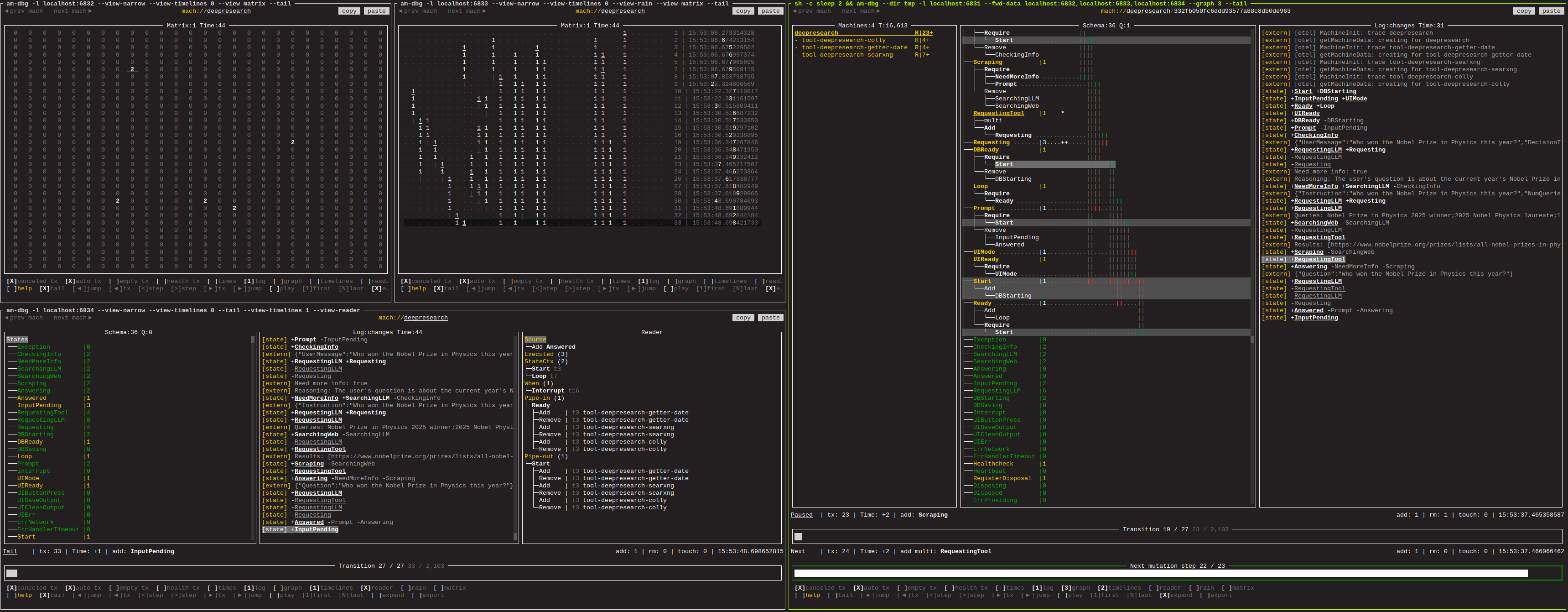1568x612 pixels.
Task: Uncheck the reader checkbox in localhost:6834 toolbar
Action: [376, 588]
